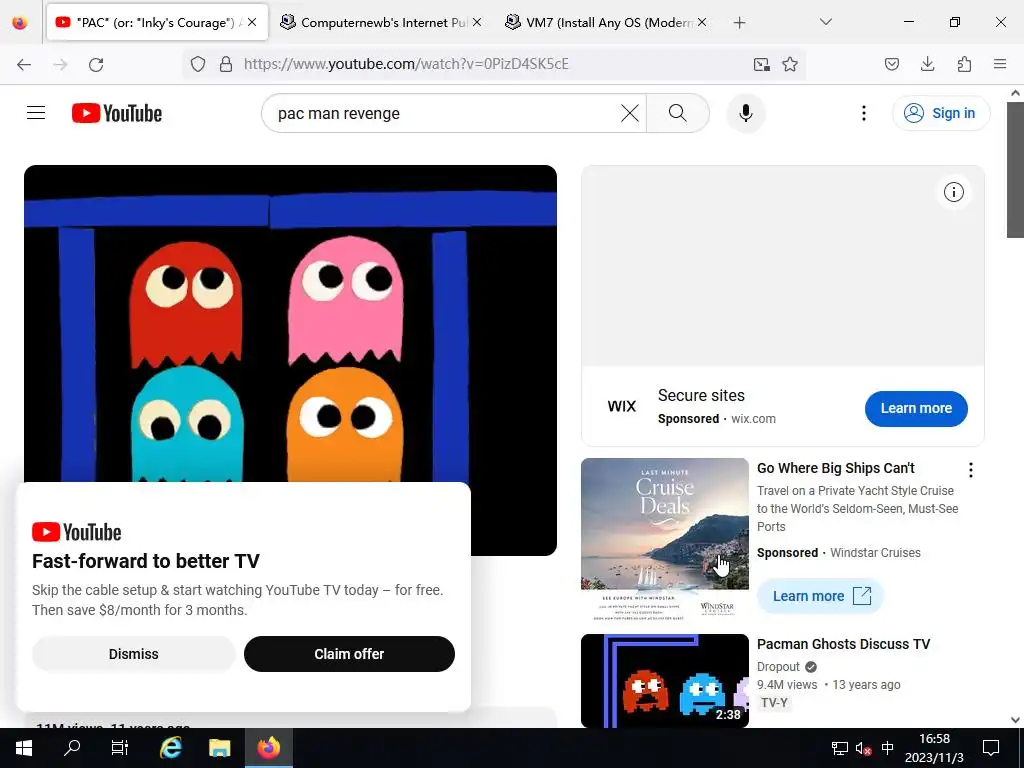1024x768 pixels.
Task: Click scrollbar up arrow of page
Action: click(x=1015, y=93)
